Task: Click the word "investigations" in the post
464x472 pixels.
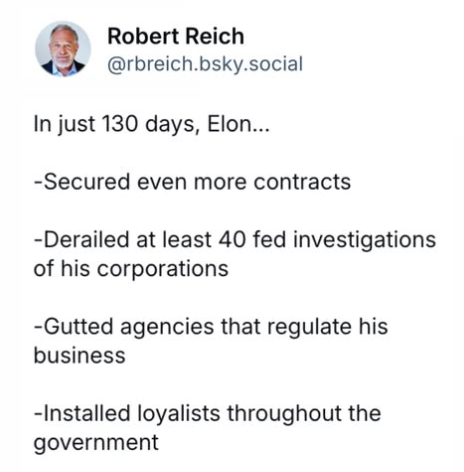Action: pos(365,241)
